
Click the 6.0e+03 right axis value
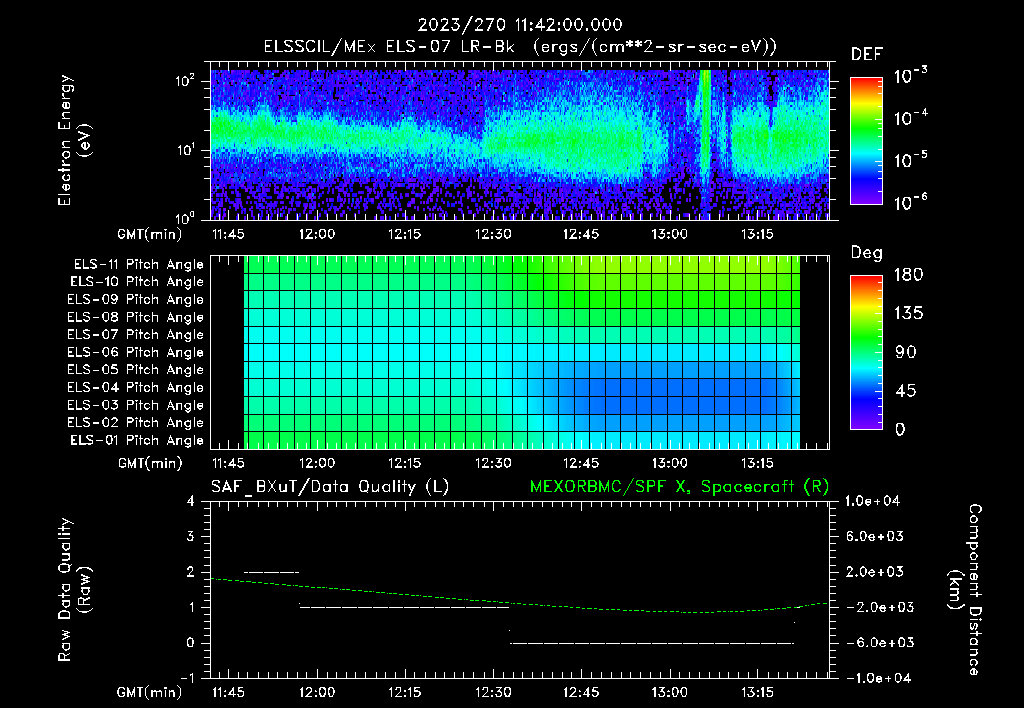coord(875,536)
